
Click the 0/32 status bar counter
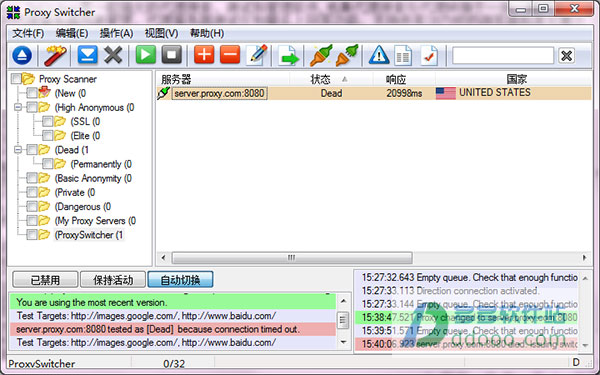point(174,364)
